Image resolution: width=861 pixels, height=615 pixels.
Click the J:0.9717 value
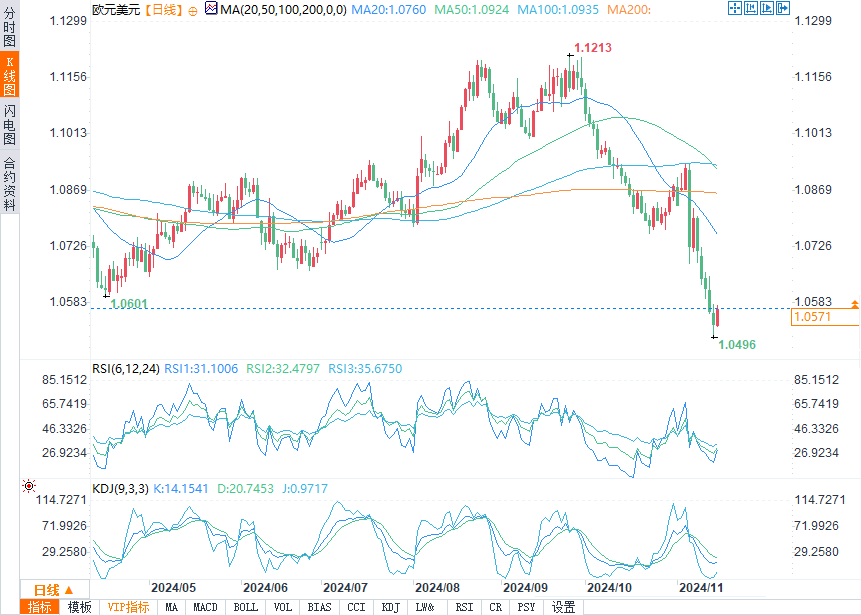[305, 488]
